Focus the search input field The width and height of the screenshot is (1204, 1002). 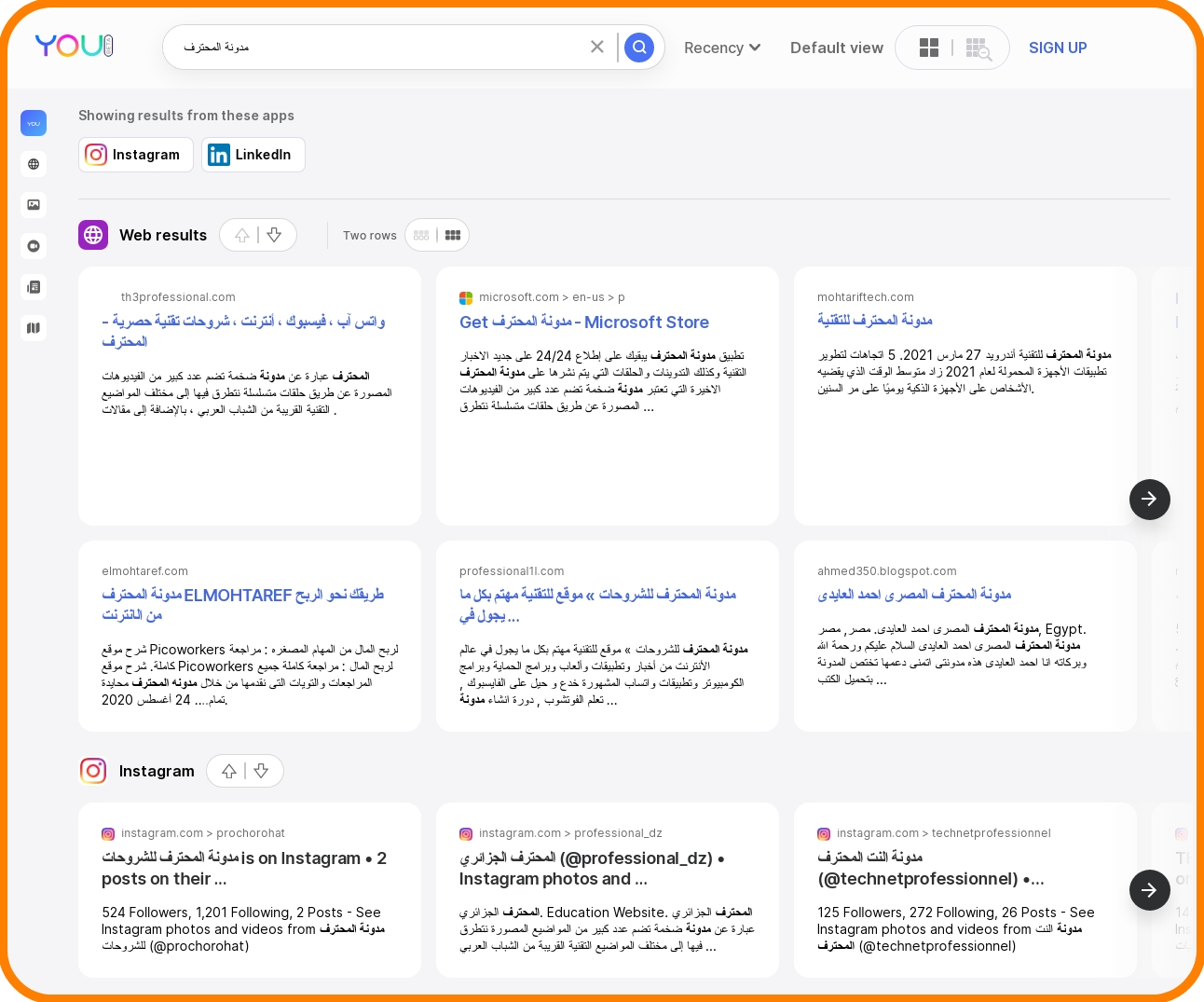382,47
